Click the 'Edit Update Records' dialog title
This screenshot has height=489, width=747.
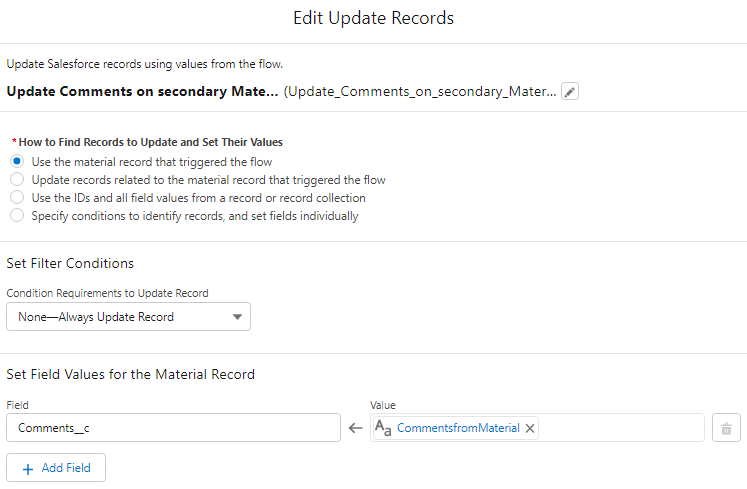pos(373,19)
